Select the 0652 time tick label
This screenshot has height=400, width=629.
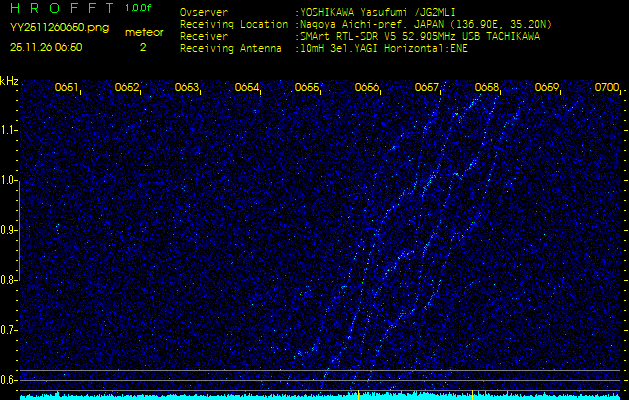coord(126,88)
